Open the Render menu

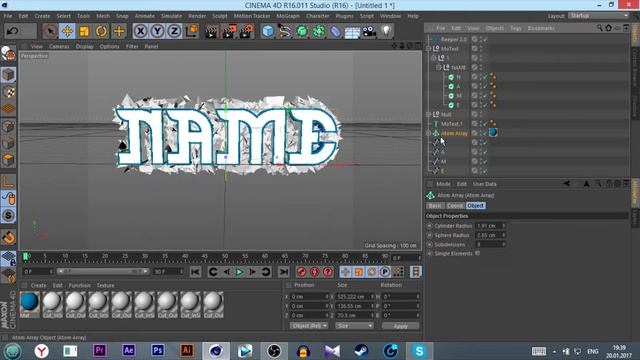pos(197,16)
